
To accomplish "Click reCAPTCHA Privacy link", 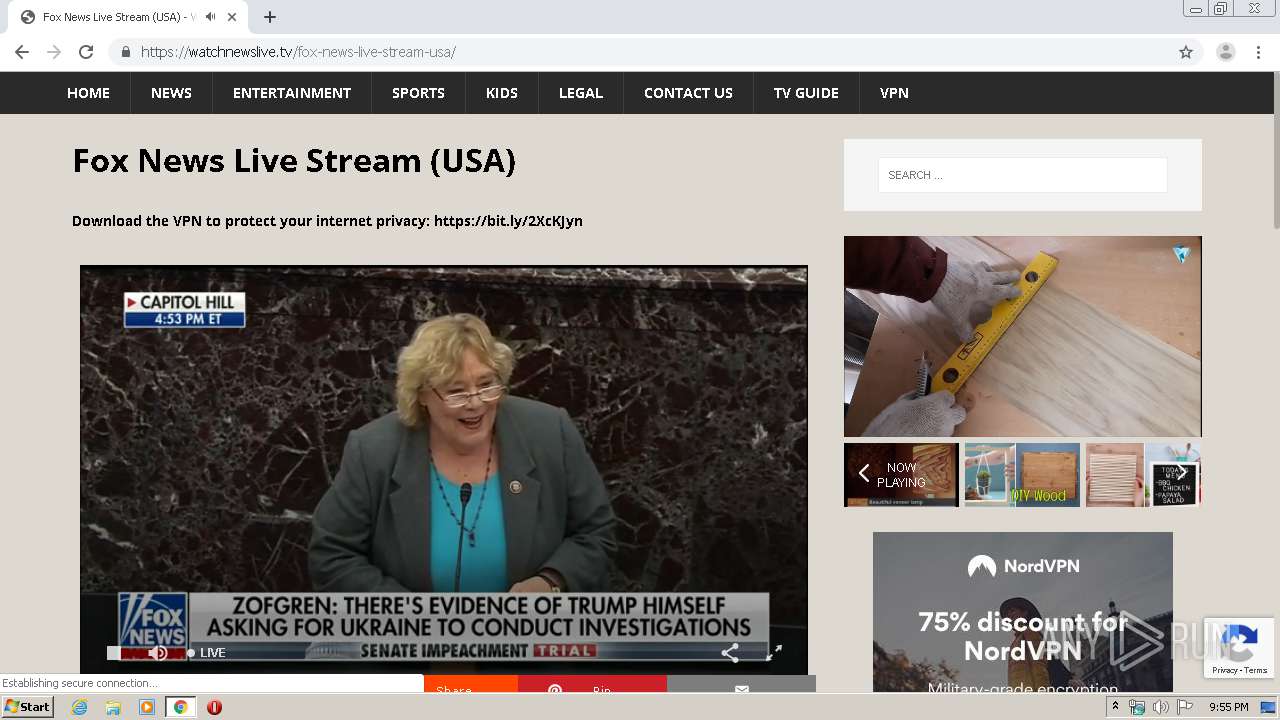I will pyautogui.click(x=1224, y=670).
